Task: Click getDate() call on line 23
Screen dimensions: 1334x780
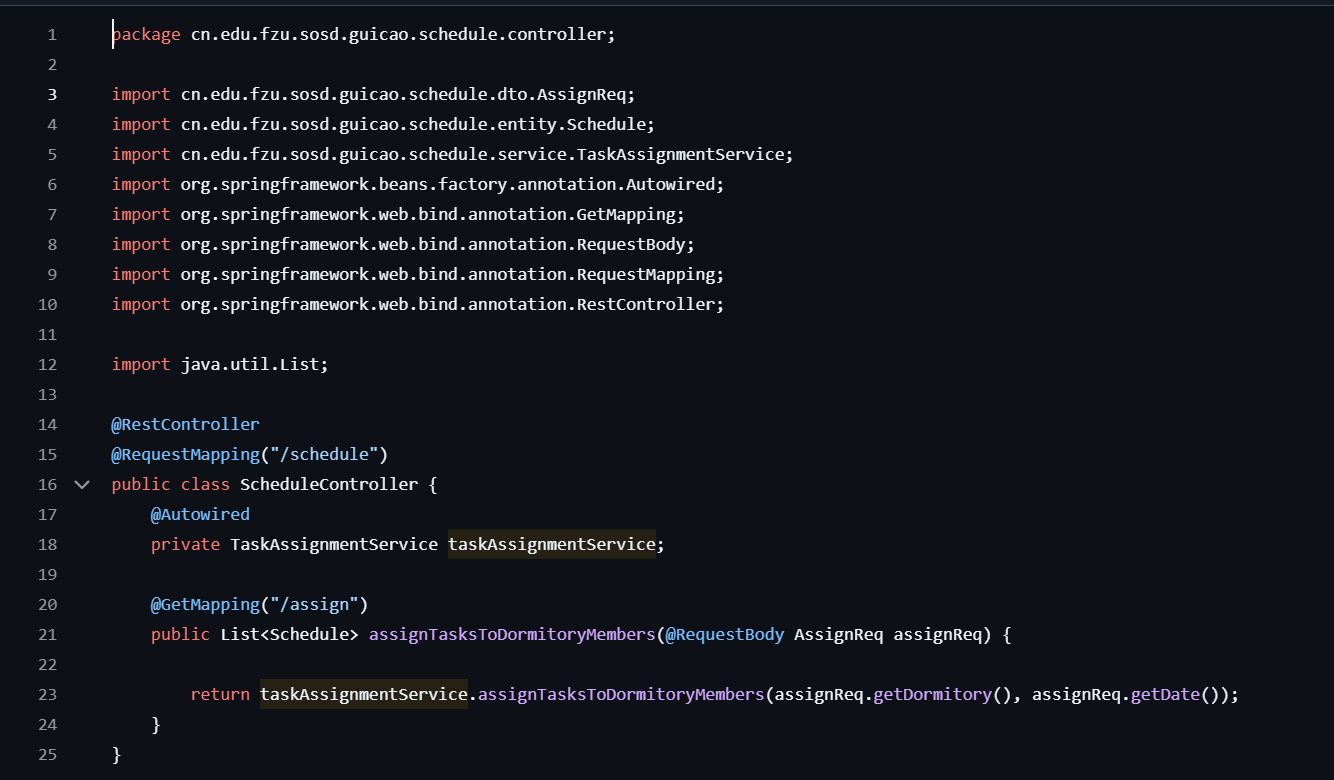Action: pos(1175,694)
